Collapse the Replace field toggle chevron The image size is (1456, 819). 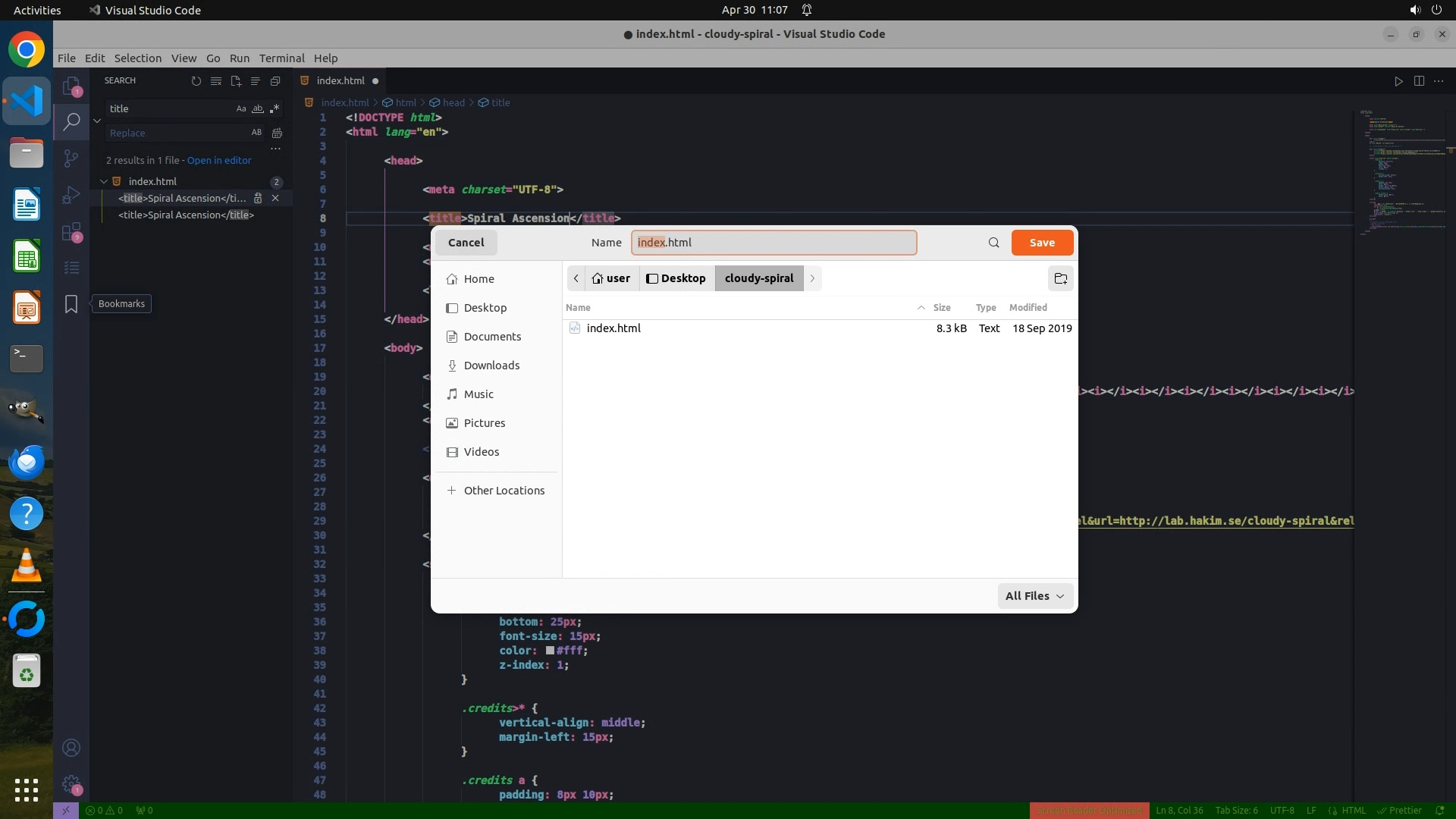[97, 121]
